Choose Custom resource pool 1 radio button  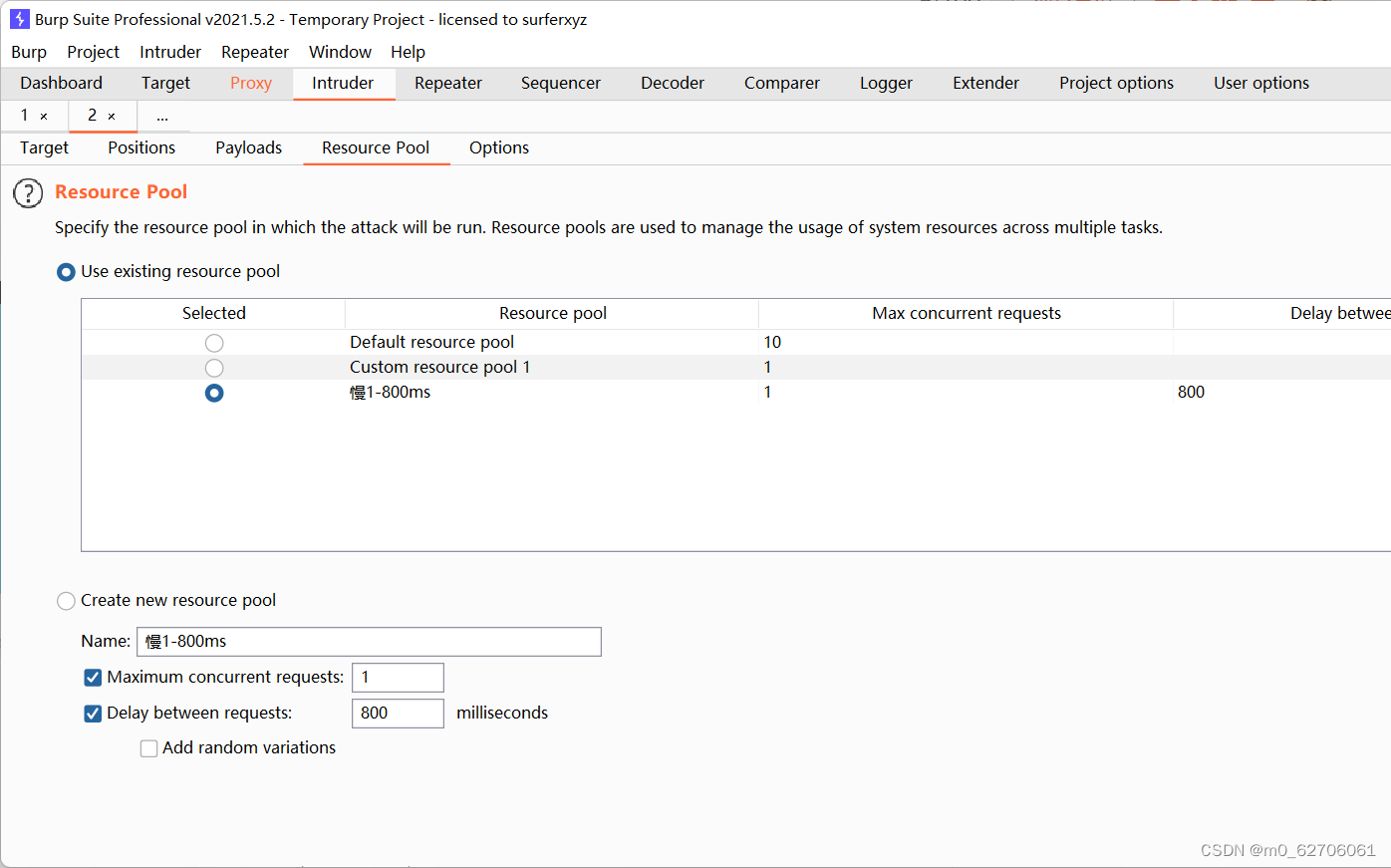tap(214, 368)
